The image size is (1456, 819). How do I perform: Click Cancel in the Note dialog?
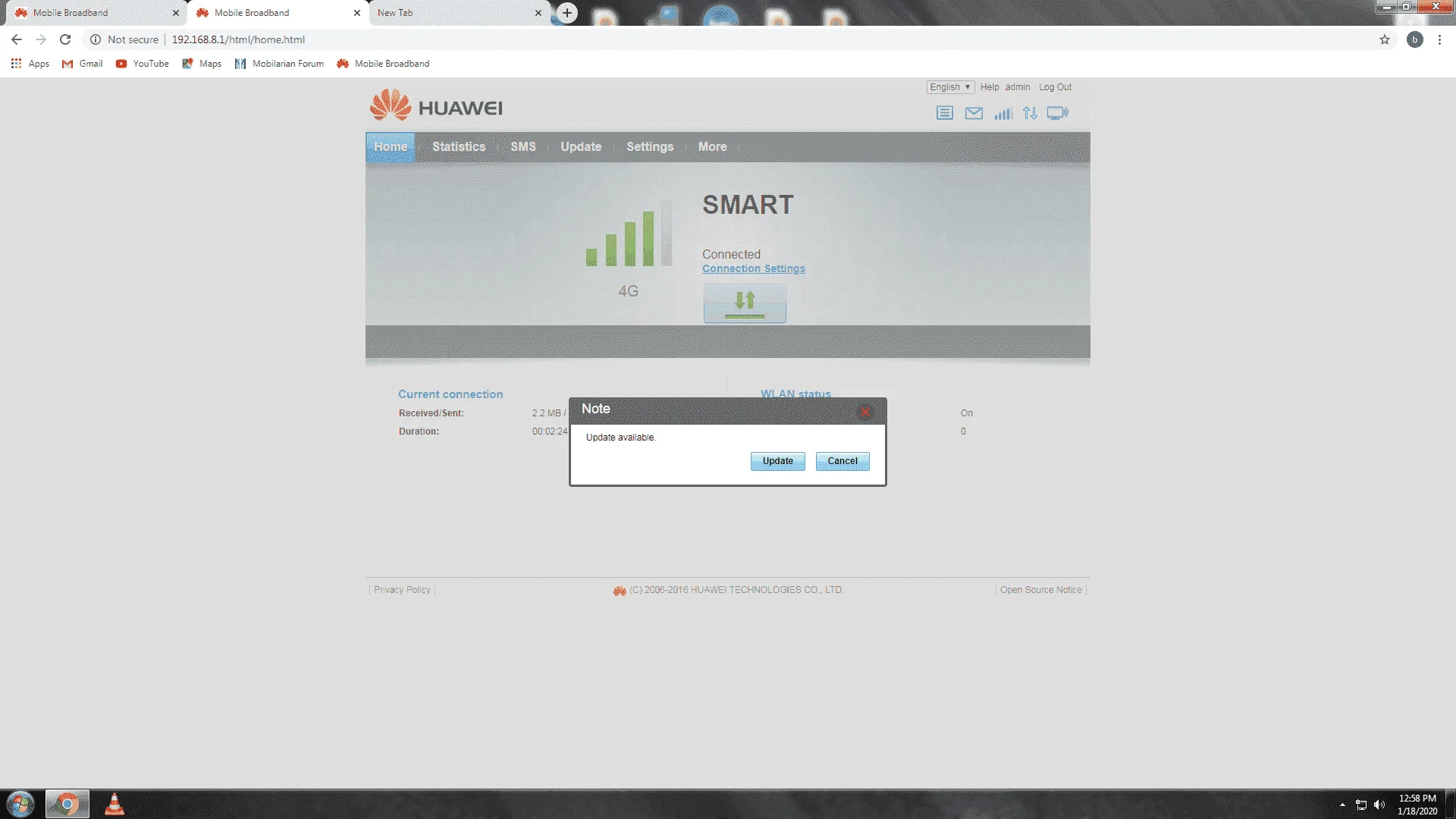[843, 461]
